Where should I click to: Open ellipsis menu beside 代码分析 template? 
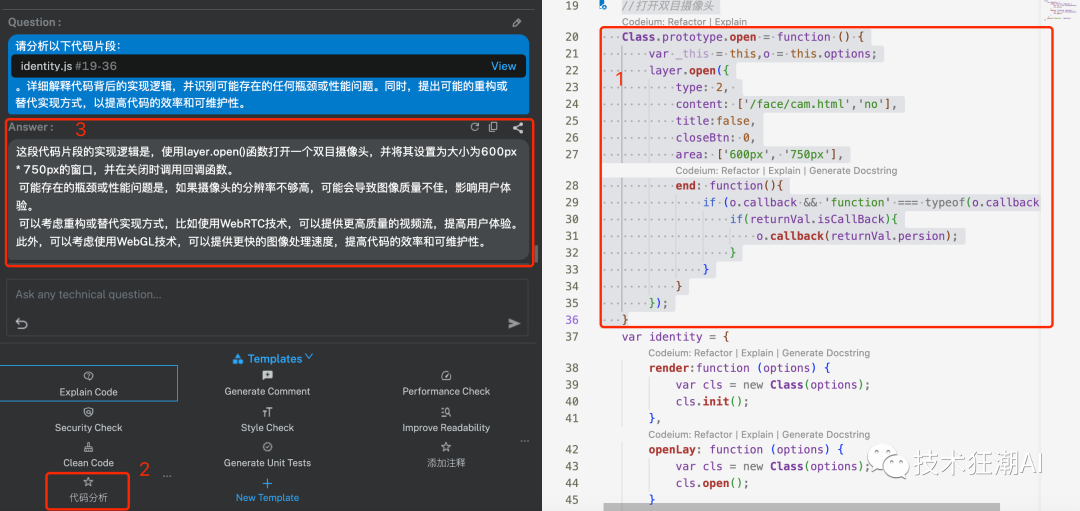pos(167,475)
